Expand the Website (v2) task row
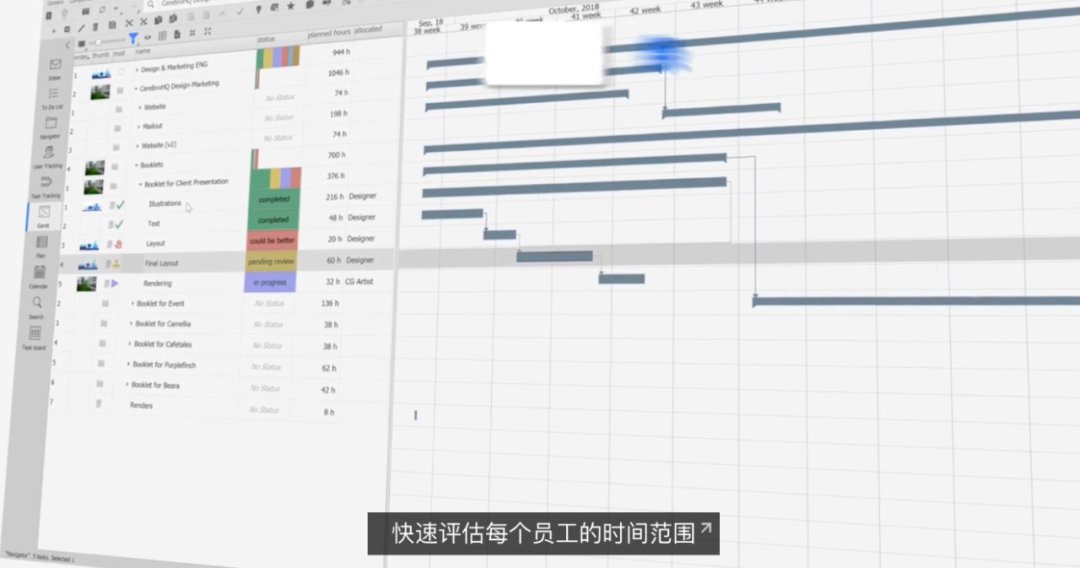 [x=137, y=146]
